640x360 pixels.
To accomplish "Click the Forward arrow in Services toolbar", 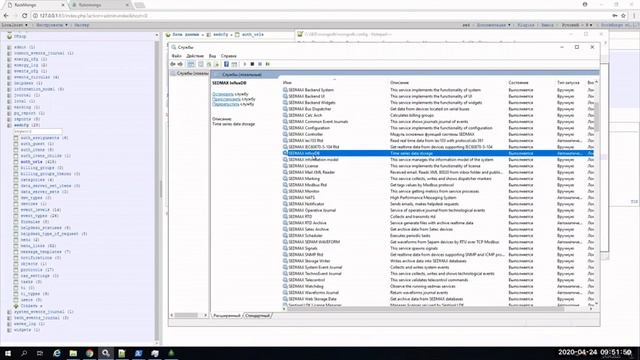I will tap(180, 64).
